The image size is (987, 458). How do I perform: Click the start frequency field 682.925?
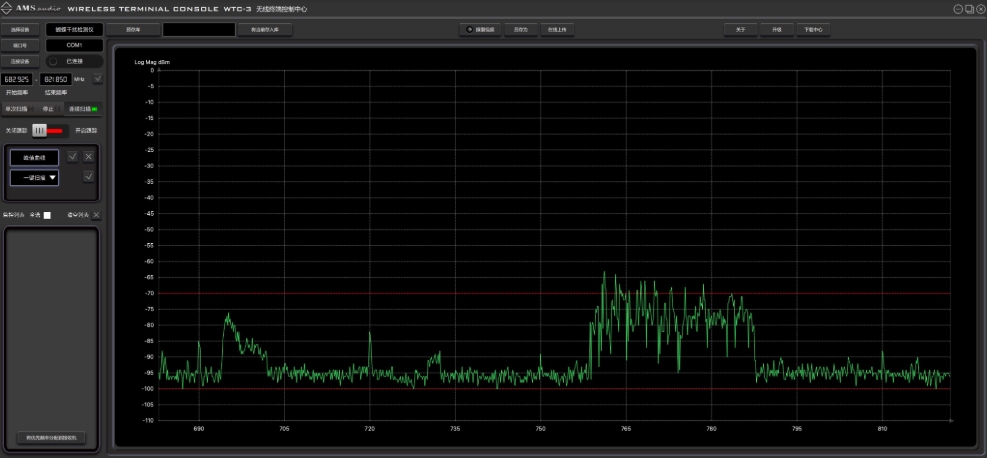click(x=17, y=79)
